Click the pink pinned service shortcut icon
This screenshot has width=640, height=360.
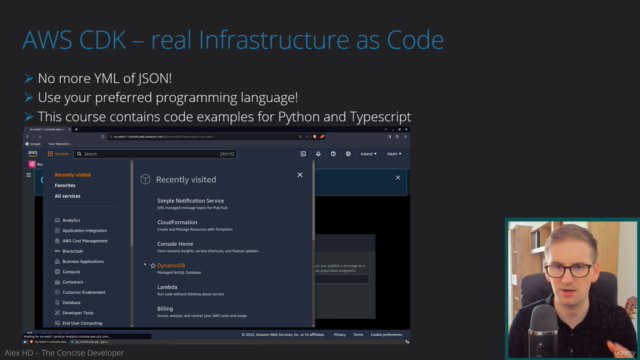(x=32, y=164)
